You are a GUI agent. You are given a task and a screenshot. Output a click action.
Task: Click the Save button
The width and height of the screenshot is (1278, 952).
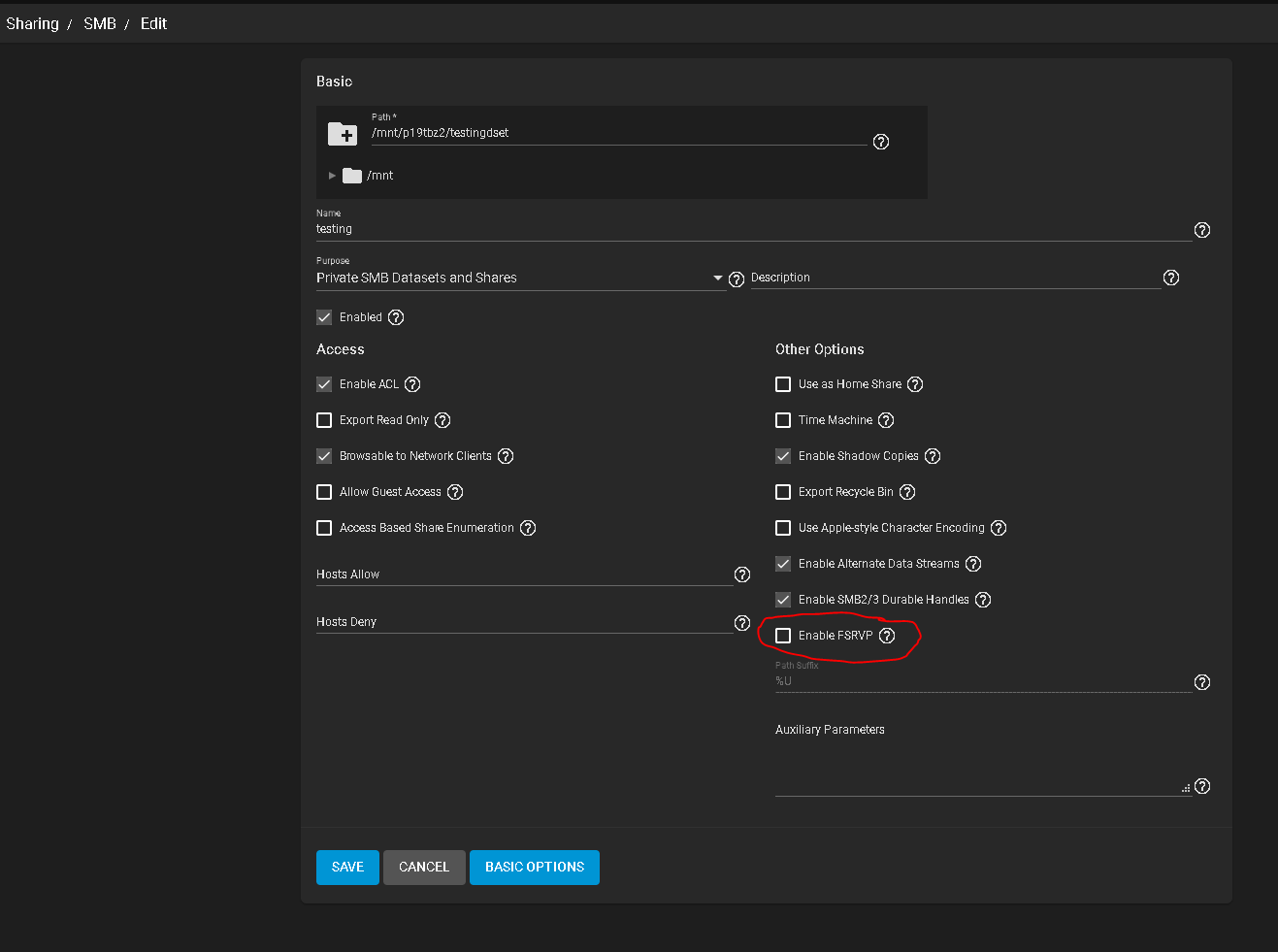click(347, 868)
